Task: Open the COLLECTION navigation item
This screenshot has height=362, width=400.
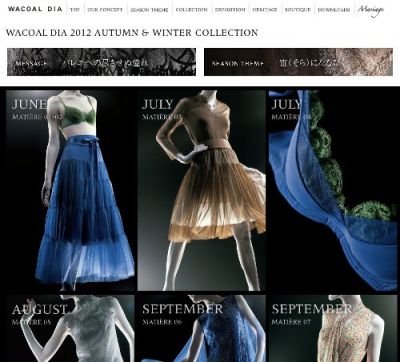Action: click(191, 10)
